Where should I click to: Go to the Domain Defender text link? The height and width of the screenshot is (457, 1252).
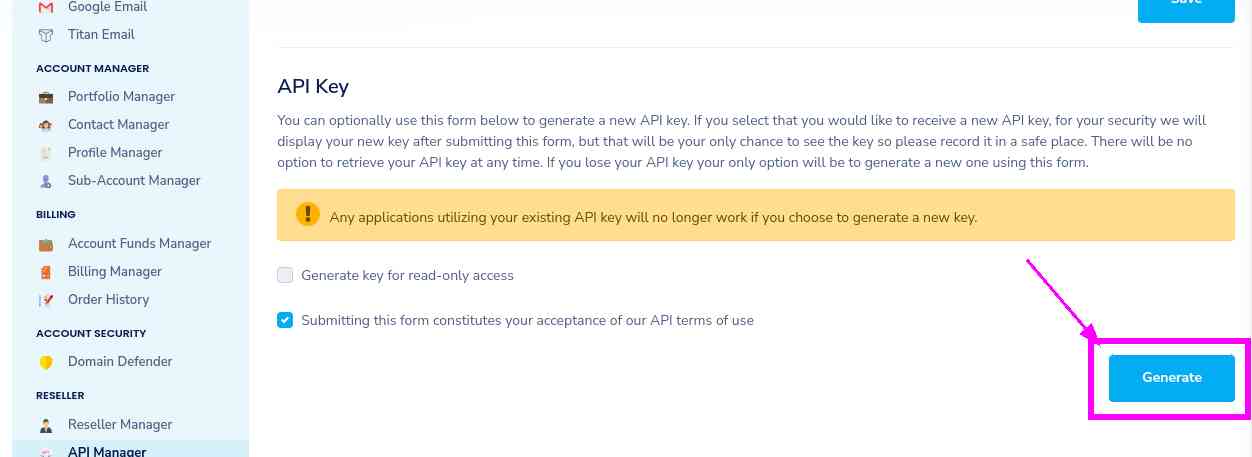pyautogui.click(x=120, y=362)
